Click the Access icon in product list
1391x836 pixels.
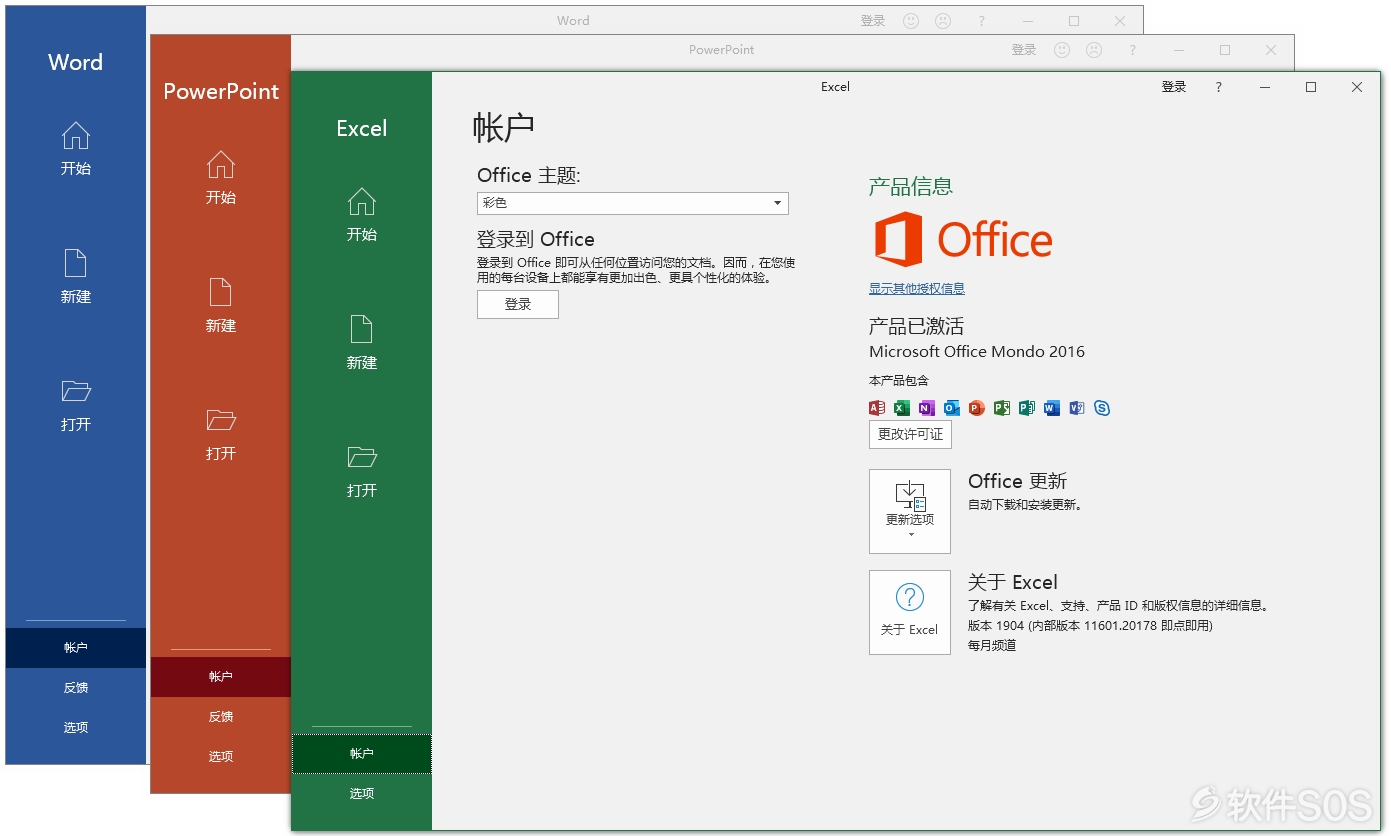click(877, 408)
